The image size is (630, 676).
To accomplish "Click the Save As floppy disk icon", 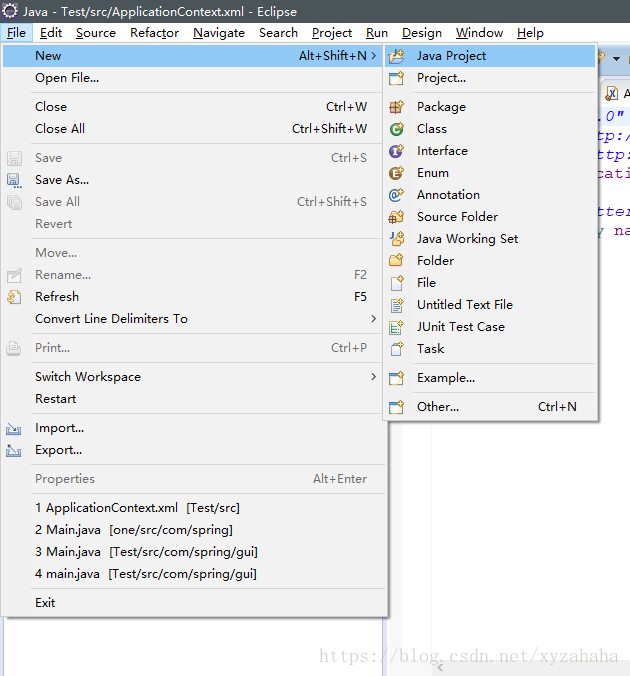I will click(14, 180).
